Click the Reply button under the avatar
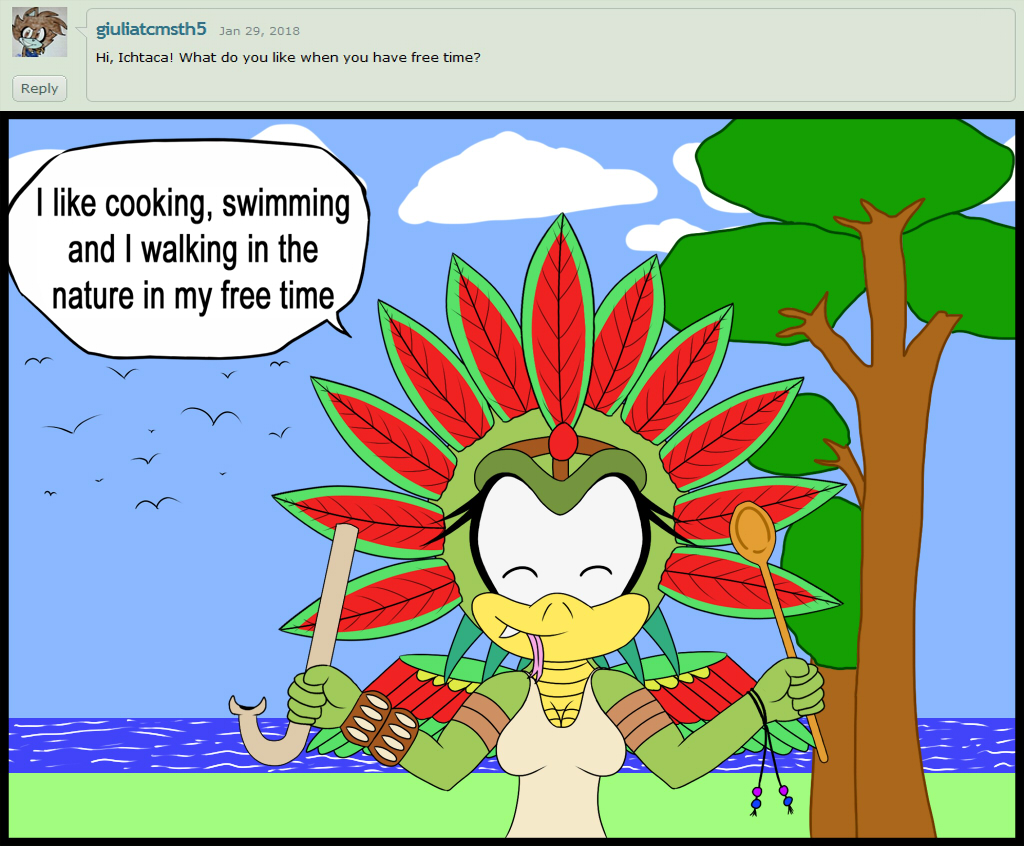The image size is (1024, 846). [39, 88]
